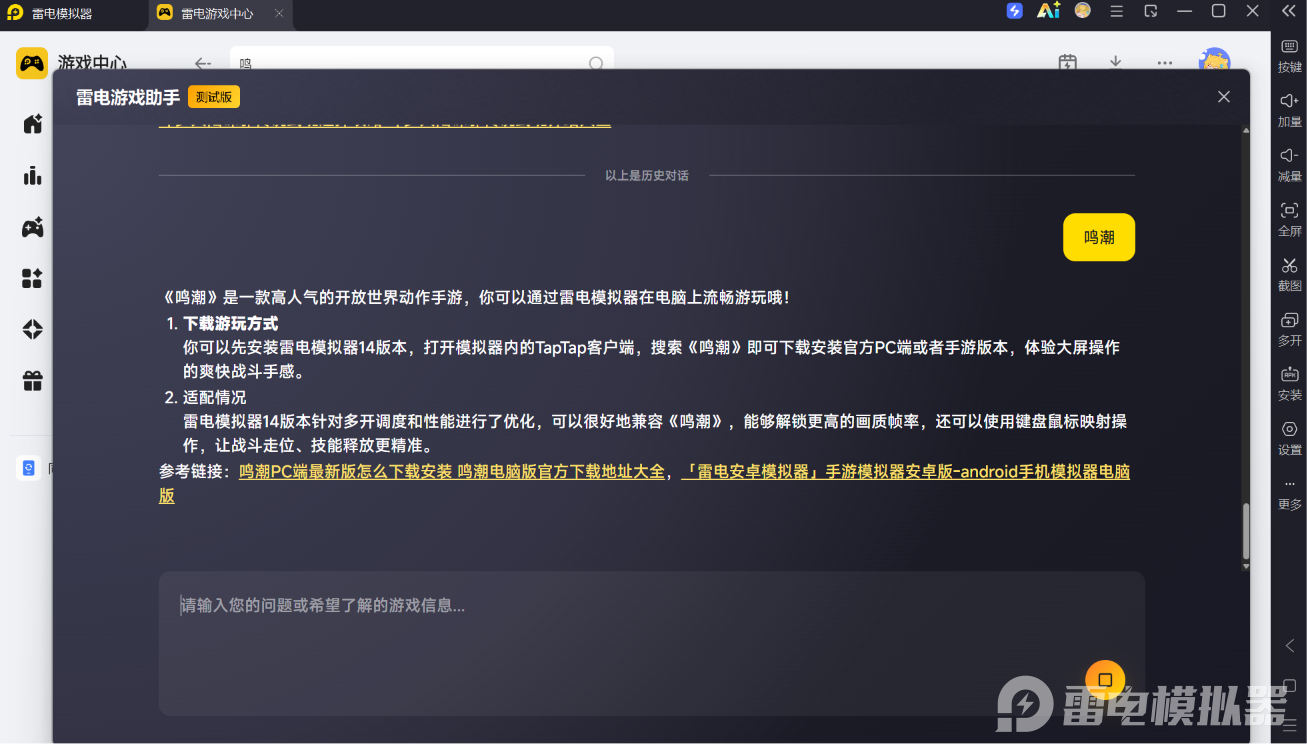This screenshot has height=744, width=1307.
Task: Click the Android back arrow in right sidebar
Action: pyautogui.click(x=1290, y=646)
